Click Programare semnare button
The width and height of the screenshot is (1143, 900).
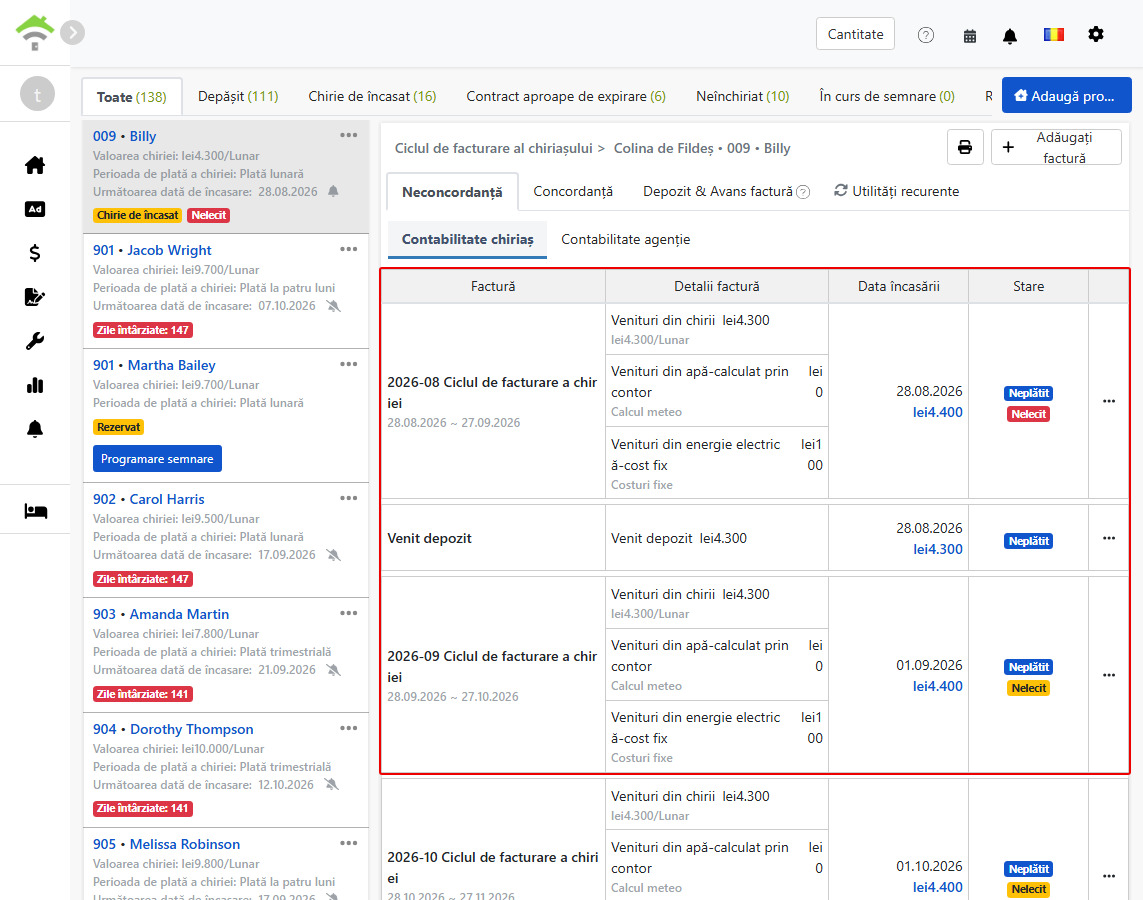pyautogui.click(x=157, y=459)
